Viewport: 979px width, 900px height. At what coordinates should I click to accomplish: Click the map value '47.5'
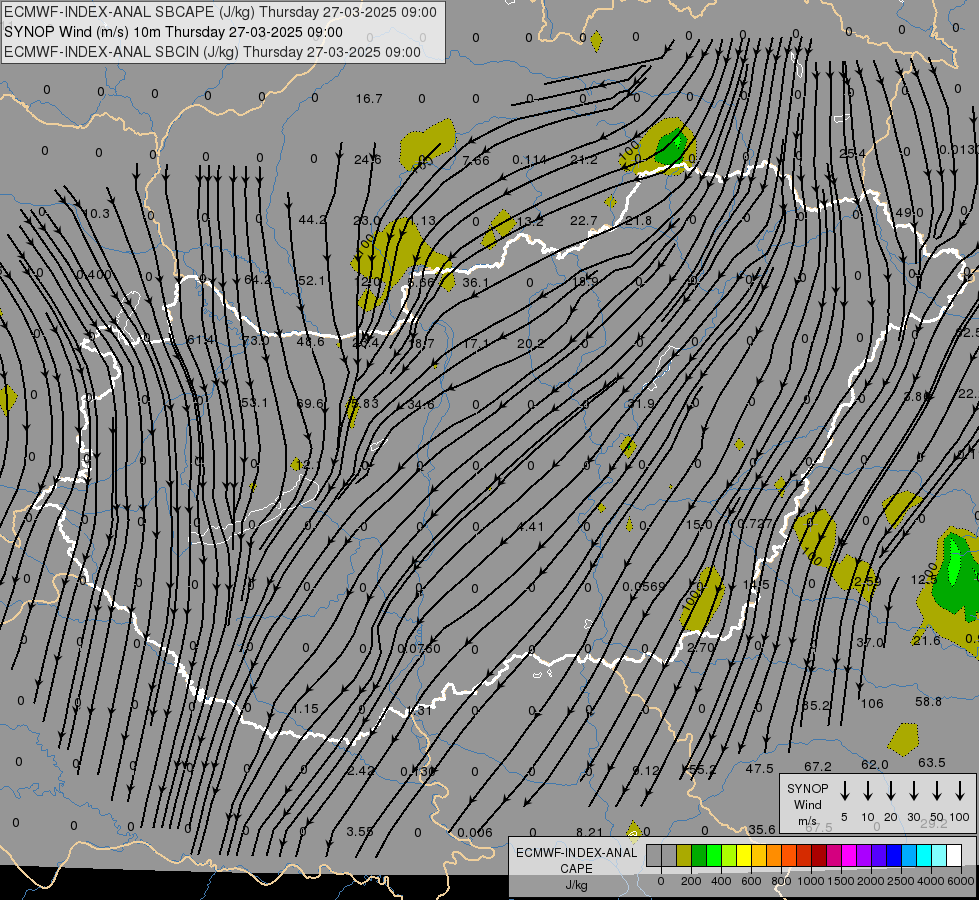[x=759, y=768]
